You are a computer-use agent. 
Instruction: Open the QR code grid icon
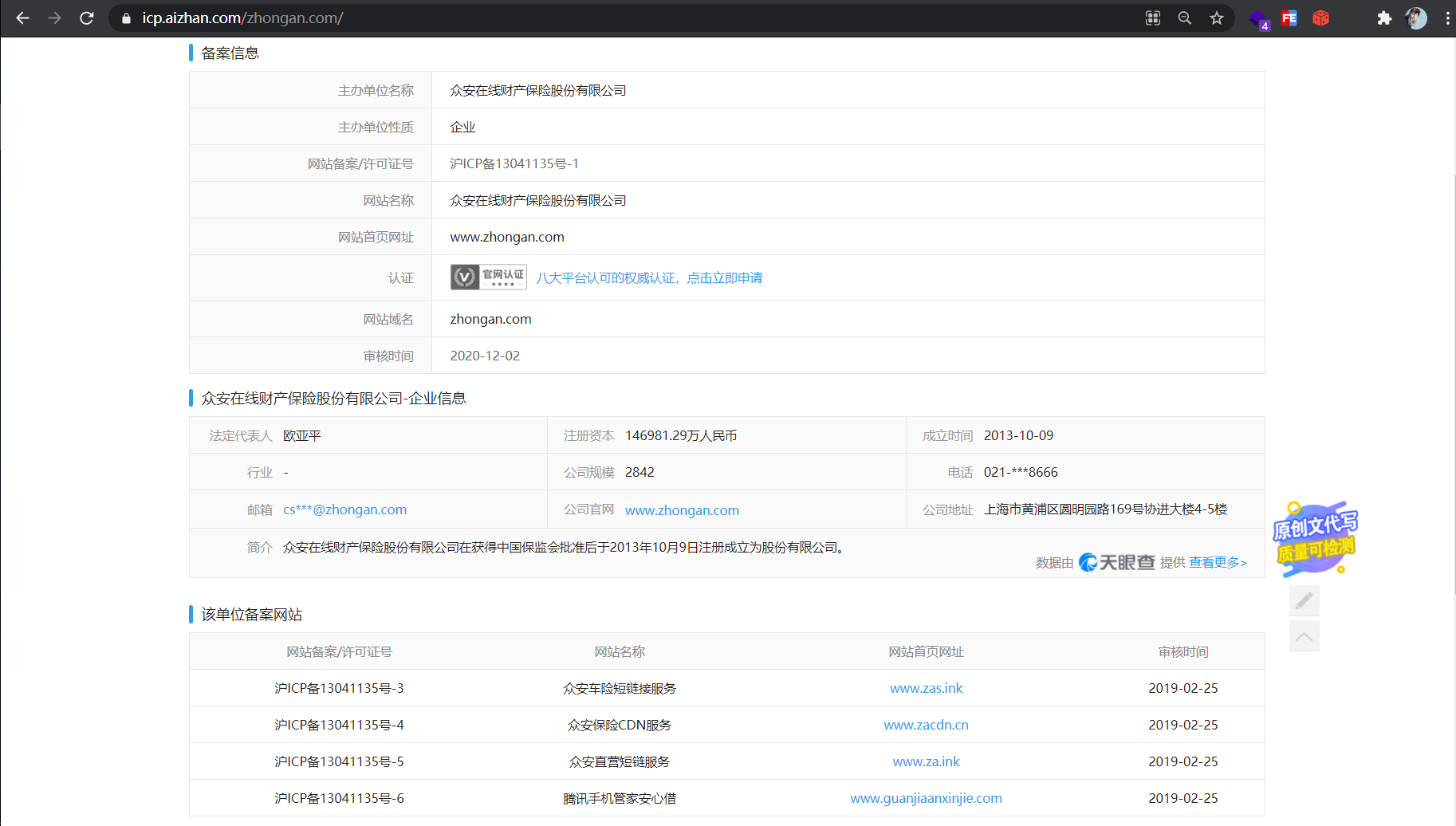(1153, 18)
